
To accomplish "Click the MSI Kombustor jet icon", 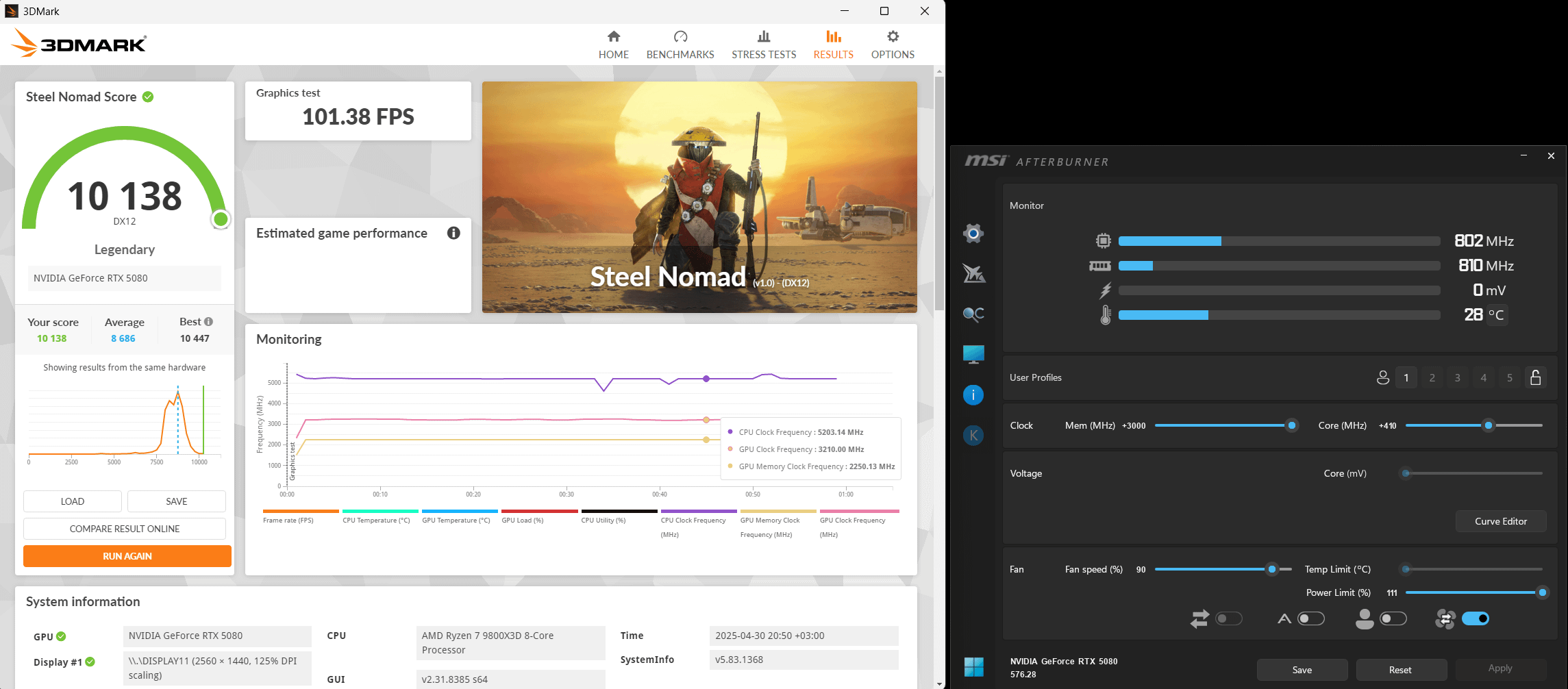I will [x=973, y=273].
